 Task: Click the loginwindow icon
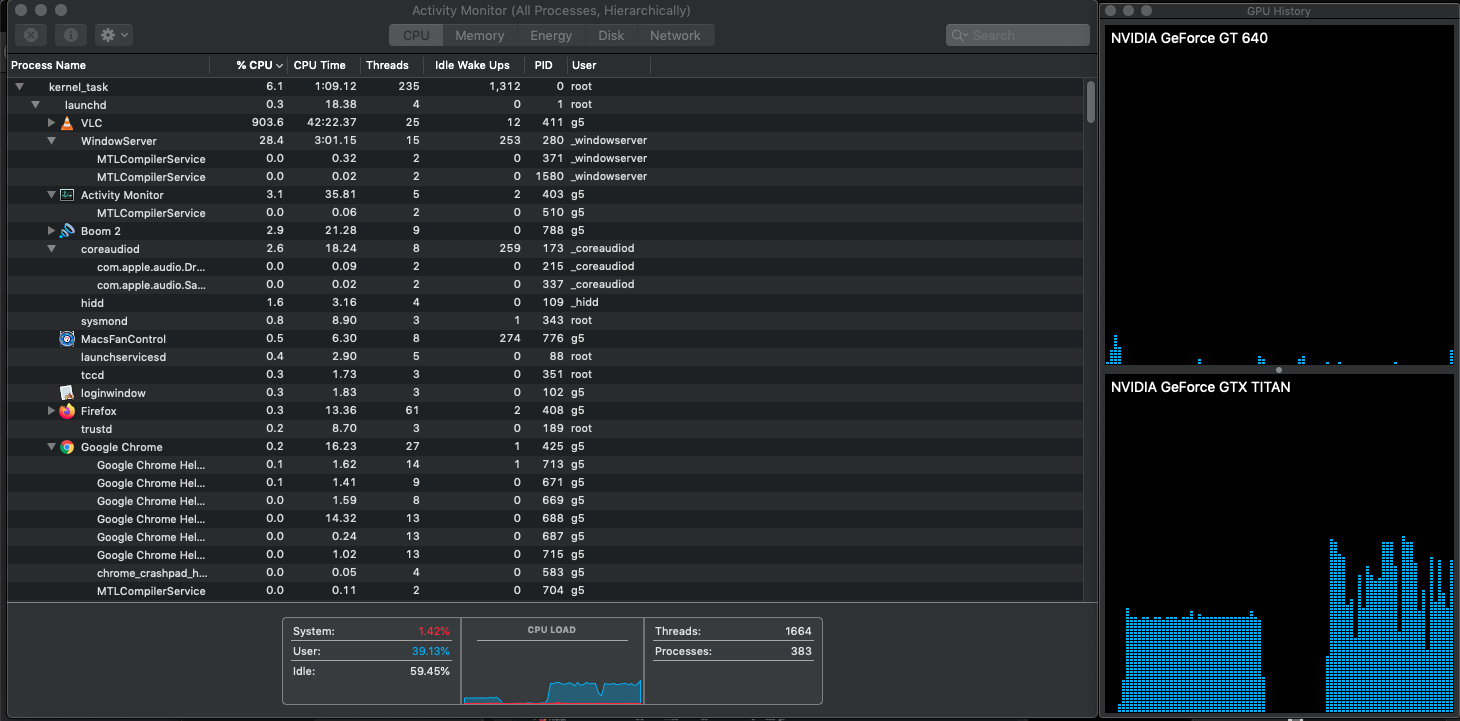pos(67,393)
